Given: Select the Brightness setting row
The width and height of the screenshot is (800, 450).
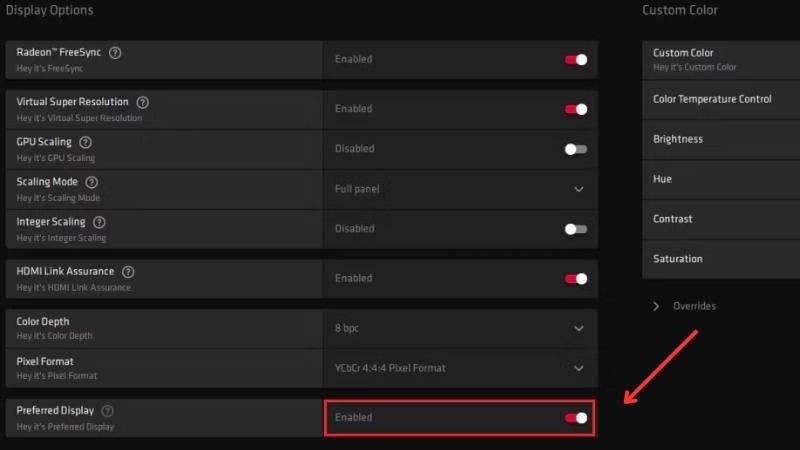Looking at the screenshot, I should pos(721,139).
